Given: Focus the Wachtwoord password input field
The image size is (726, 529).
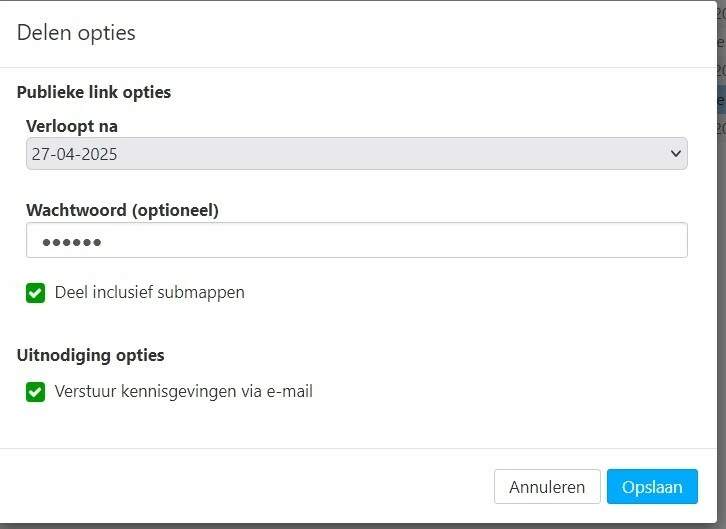Looking at the screenshot, I should click(357, 240).
